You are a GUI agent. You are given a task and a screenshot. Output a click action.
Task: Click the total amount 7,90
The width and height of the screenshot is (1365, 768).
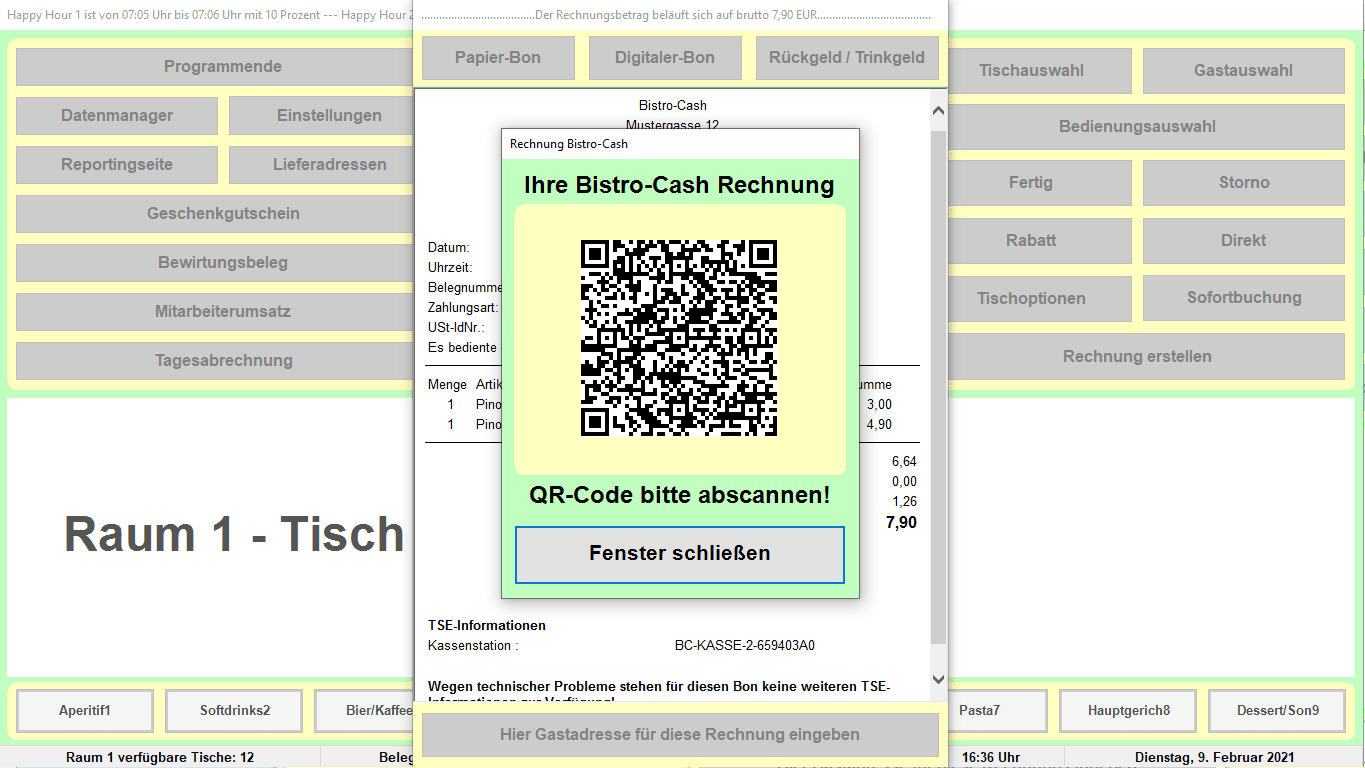tap(900, 523)
